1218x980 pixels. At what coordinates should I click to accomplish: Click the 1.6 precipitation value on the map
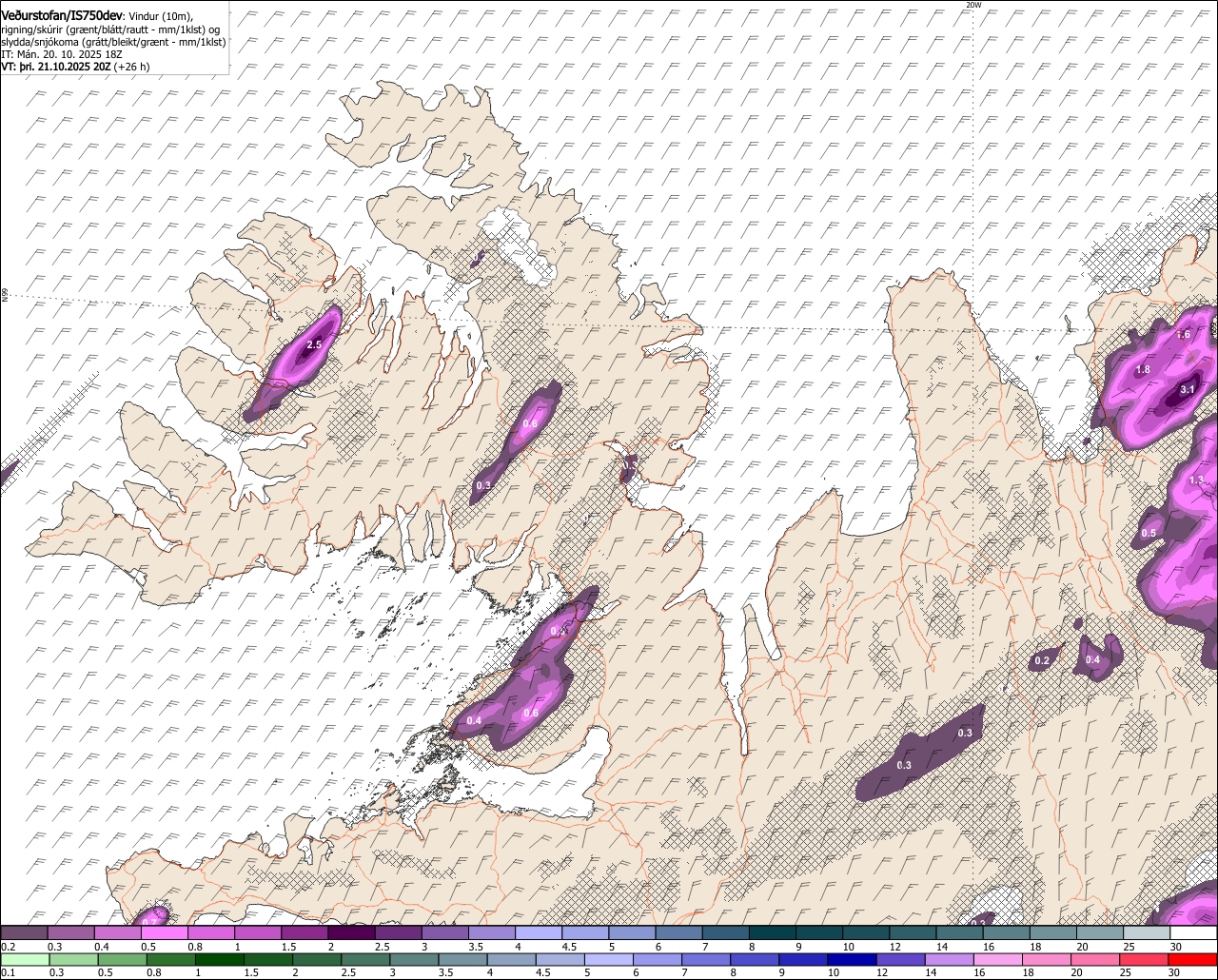1184,335
